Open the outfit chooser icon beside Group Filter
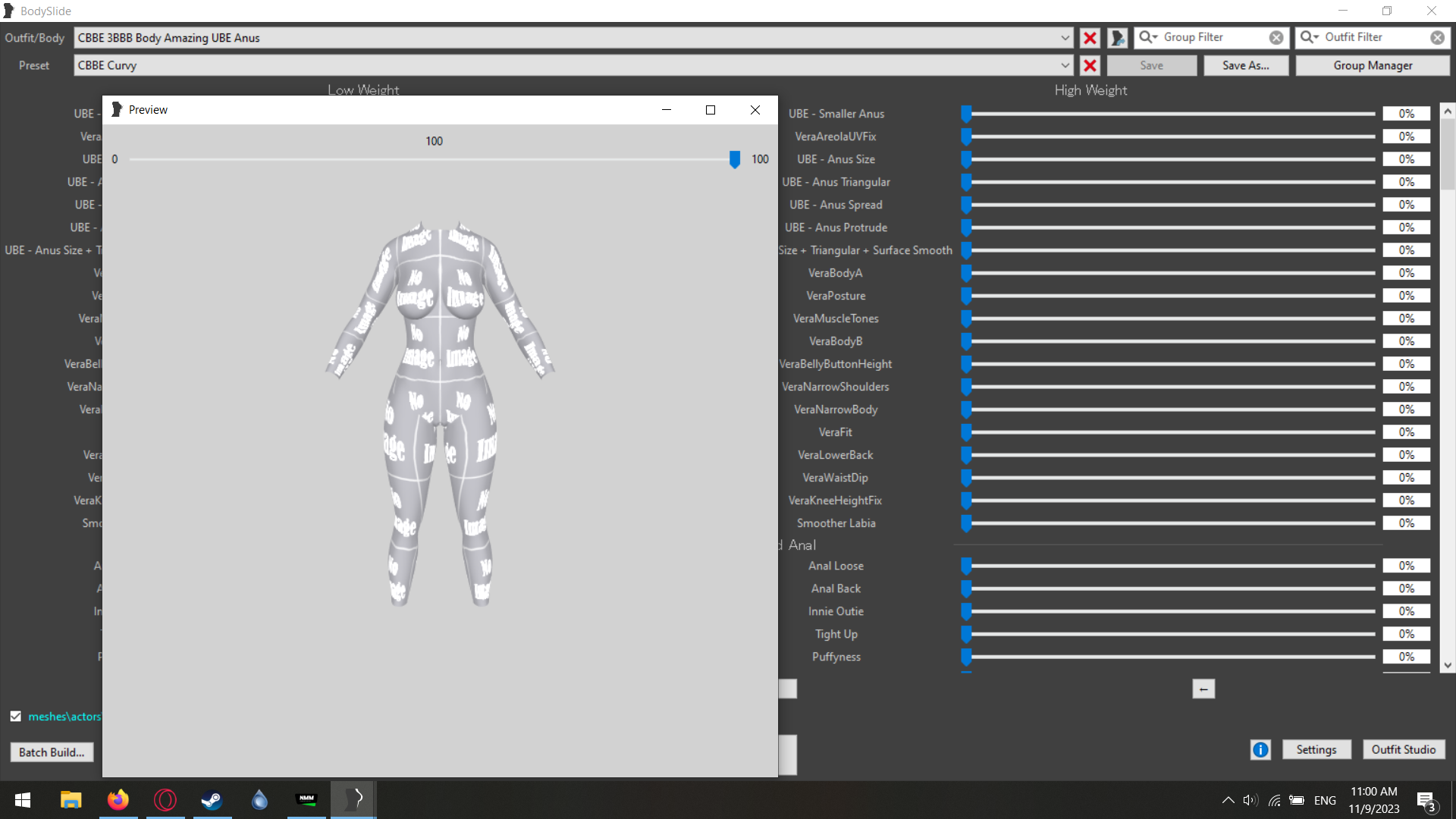The image size is (1456, 819). click(x=1116, y=38)
